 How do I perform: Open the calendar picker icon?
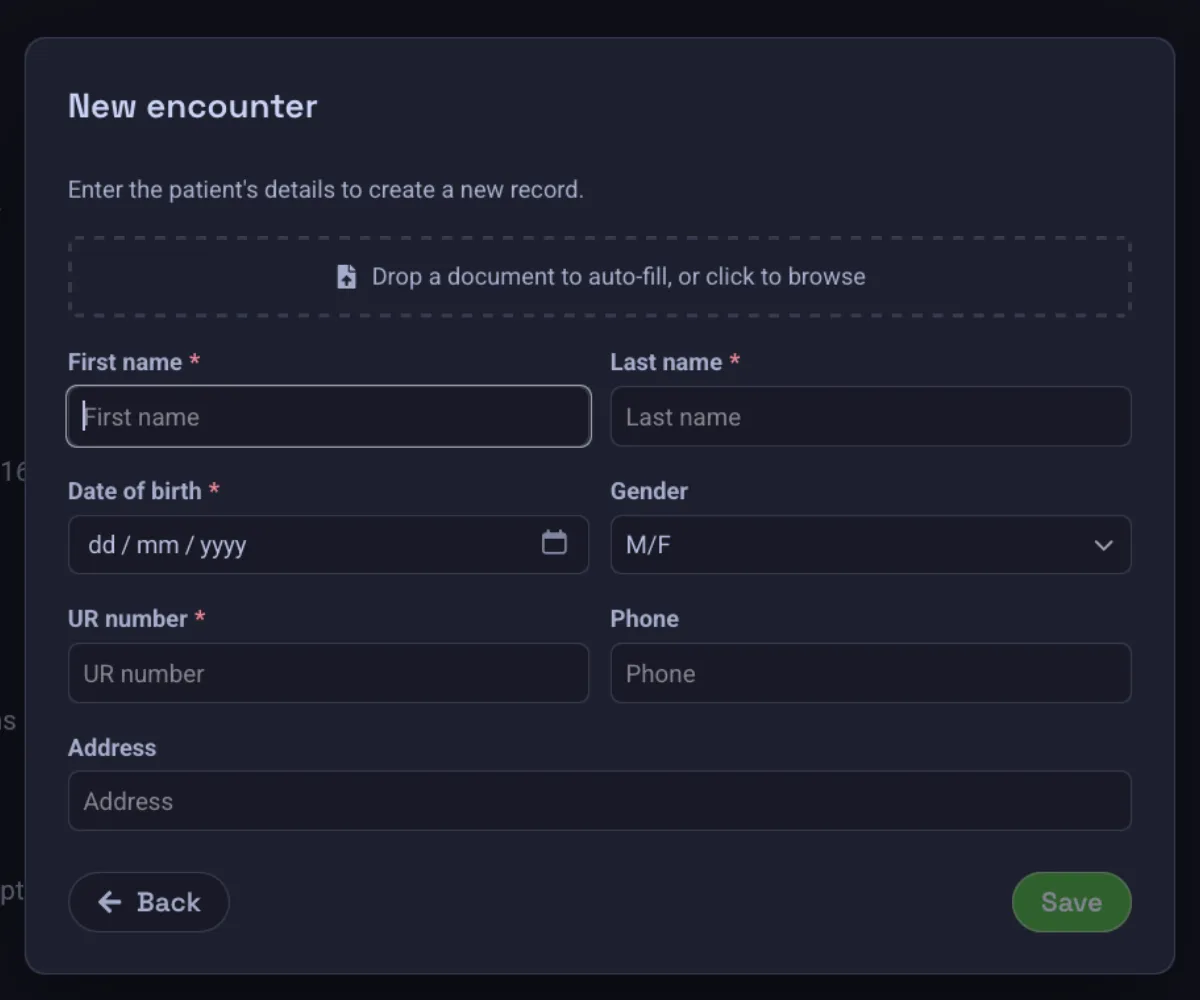coord(554,542)
